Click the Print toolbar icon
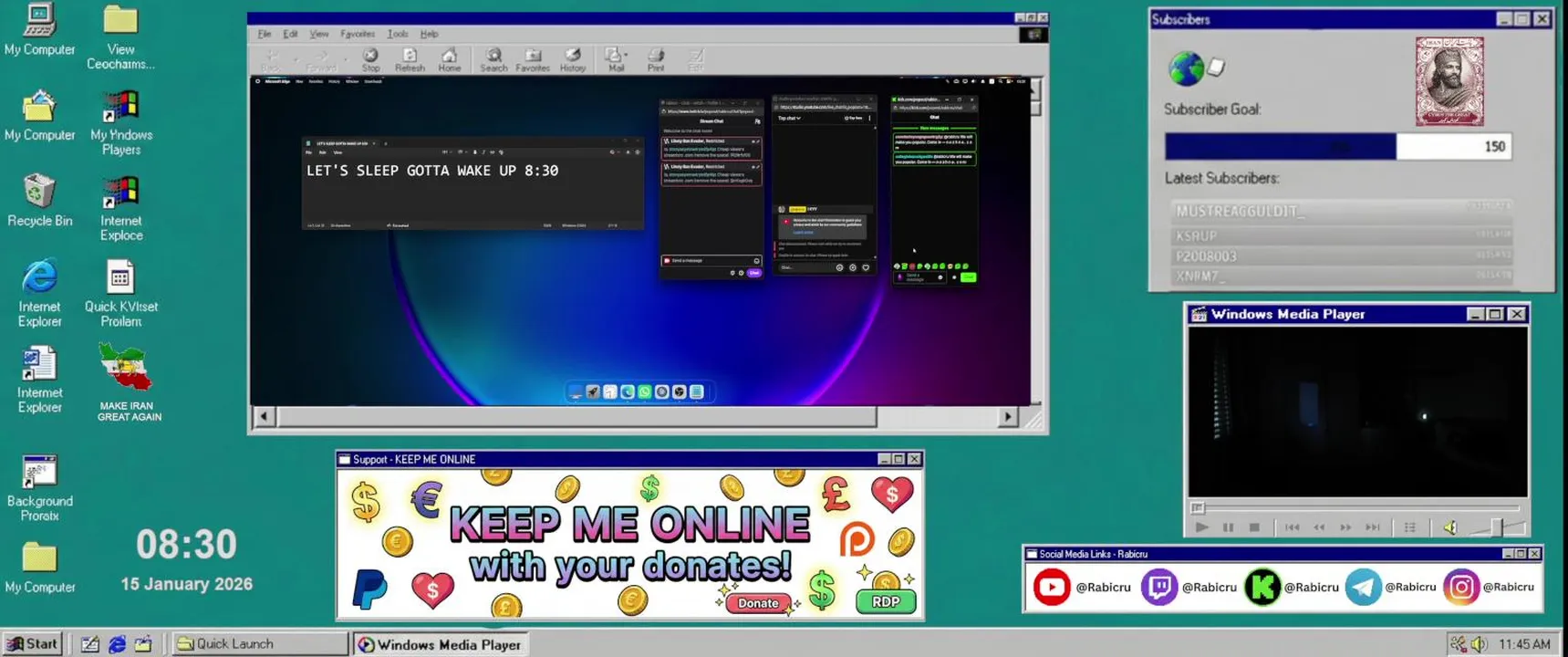 click(656, 60)
